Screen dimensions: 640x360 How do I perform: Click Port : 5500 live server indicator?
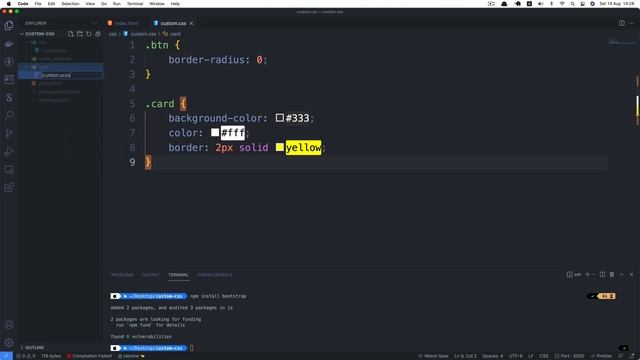tap(569, 356)
